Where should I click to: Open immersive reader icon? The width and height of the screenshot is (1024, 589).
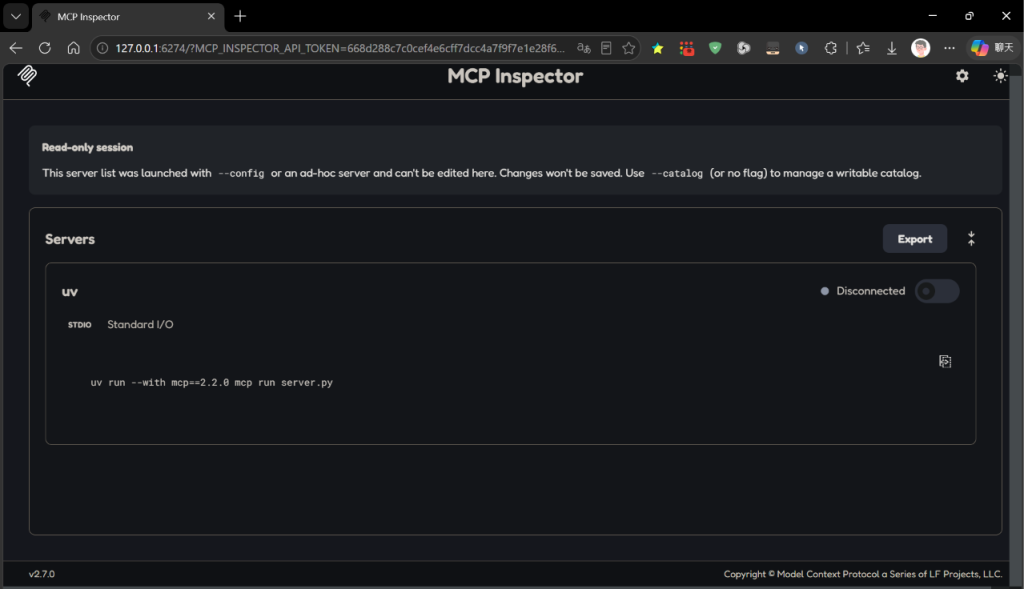(x=606, y=48)
